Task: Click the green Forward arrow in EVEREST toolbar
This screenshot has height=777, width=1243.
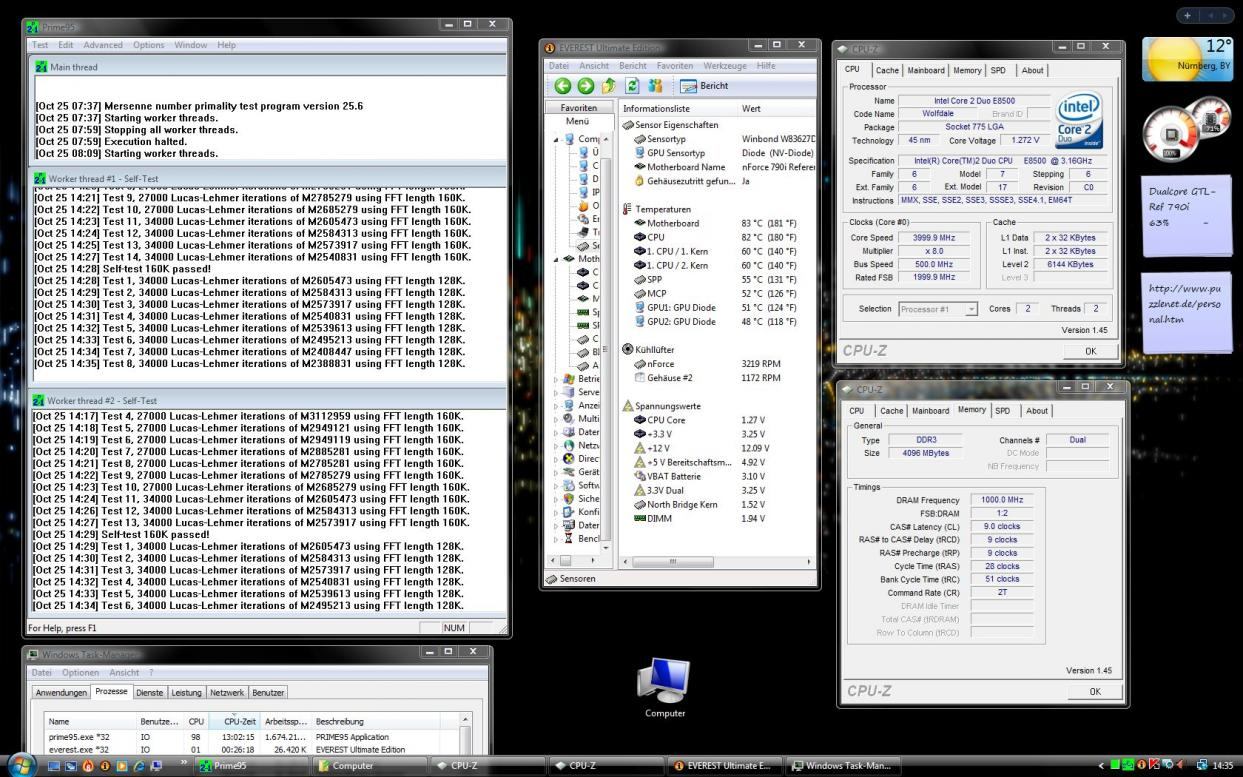Action: pos(585,86)
